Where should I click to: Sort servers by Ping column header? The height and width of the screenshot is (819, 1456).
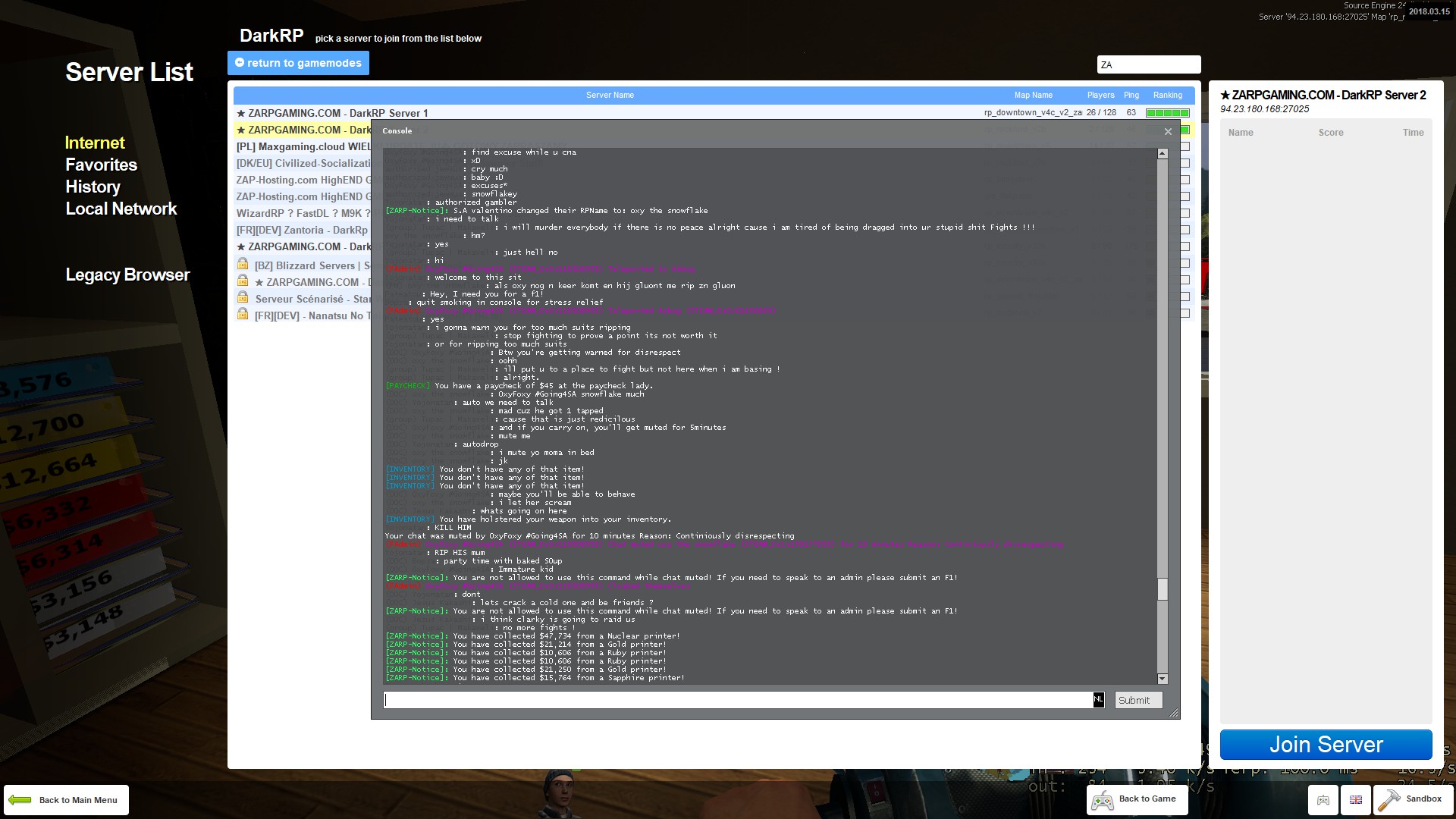coord(1131,95)
